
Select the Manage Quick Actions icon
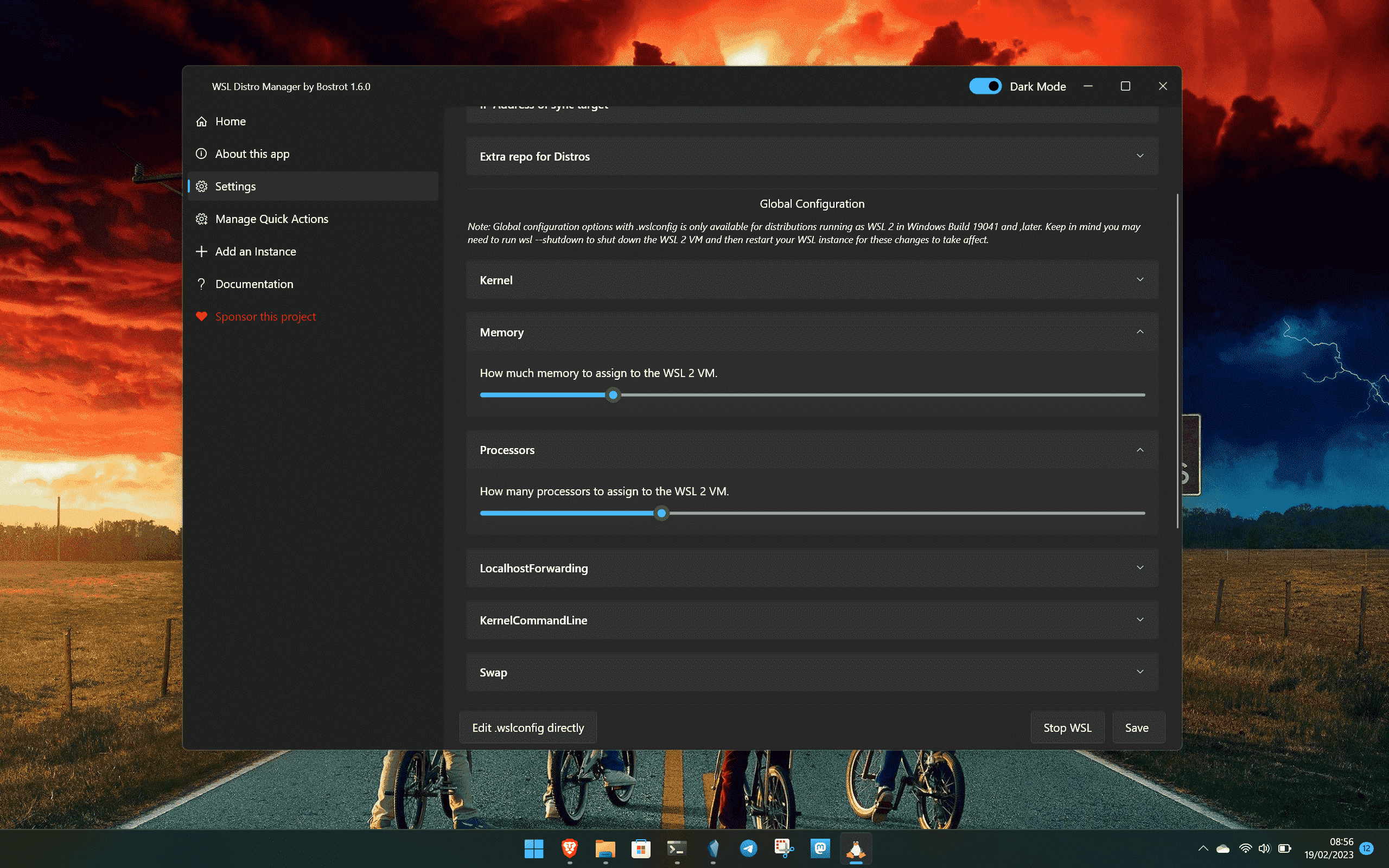201,218
